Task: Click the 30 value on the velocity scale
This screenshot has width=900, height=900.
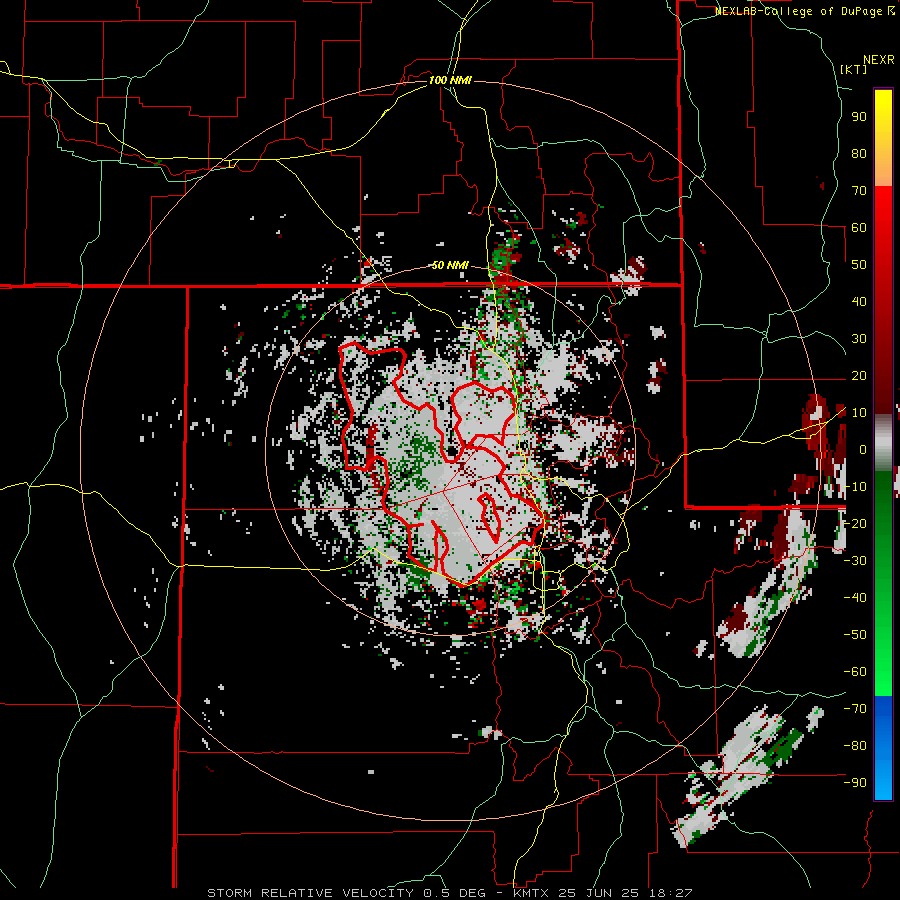Action: (859, 339)
